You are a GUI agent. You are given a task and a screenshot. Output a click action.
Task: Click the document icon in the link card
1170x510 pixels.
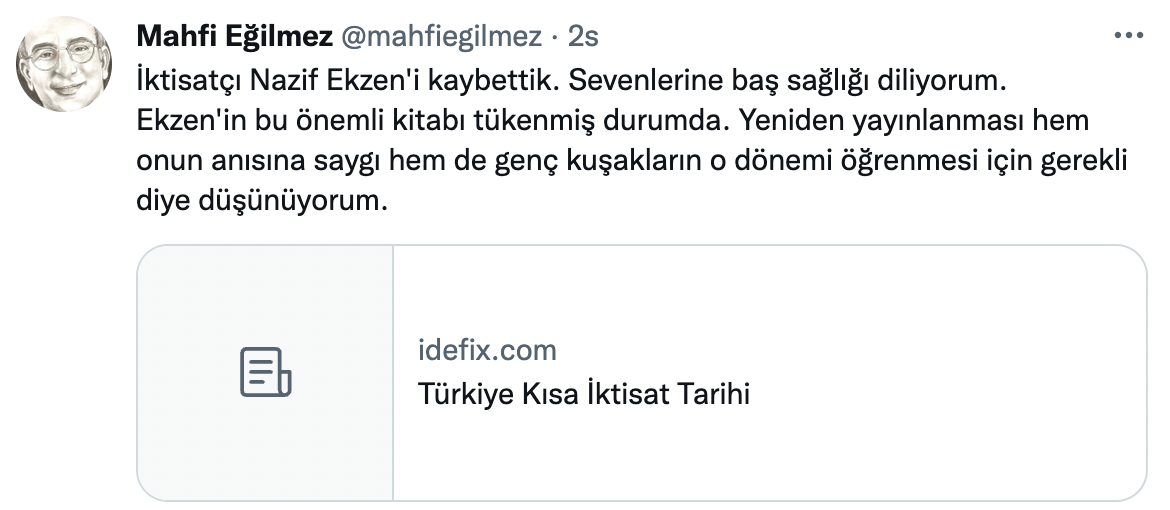(265, 372)
